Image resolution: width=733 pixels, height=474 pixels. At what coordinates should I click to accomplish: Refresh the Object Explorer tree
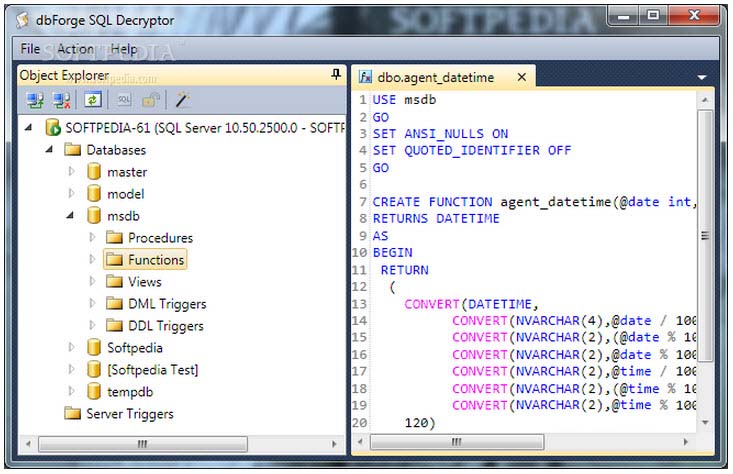[92, 100]
